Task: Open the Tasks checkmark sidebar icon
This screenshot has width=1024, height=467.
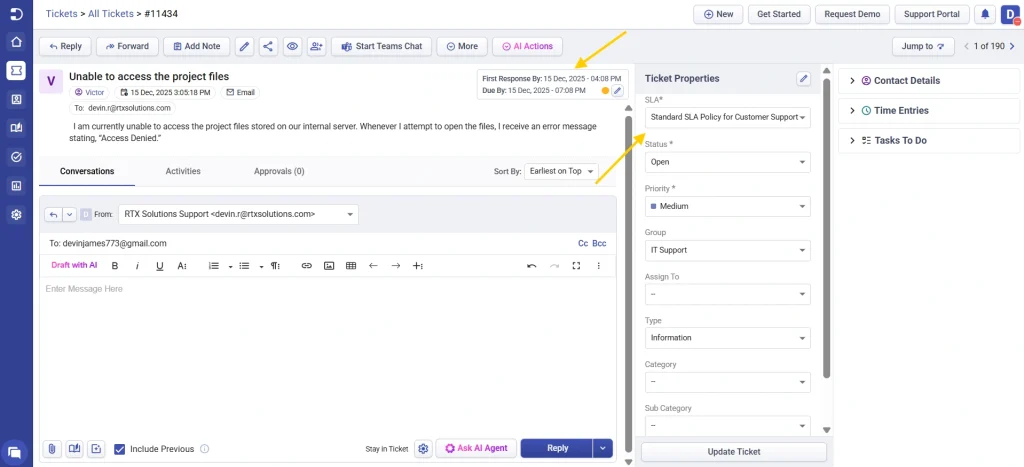Action: (x=16, y=157)
